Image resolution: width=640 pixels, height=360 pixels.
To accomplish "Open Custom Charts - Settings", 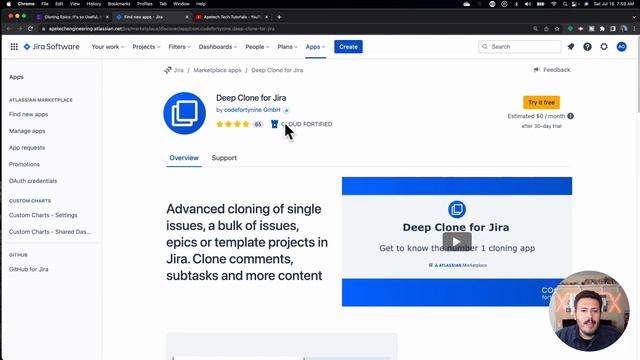I will coord(43,215).
